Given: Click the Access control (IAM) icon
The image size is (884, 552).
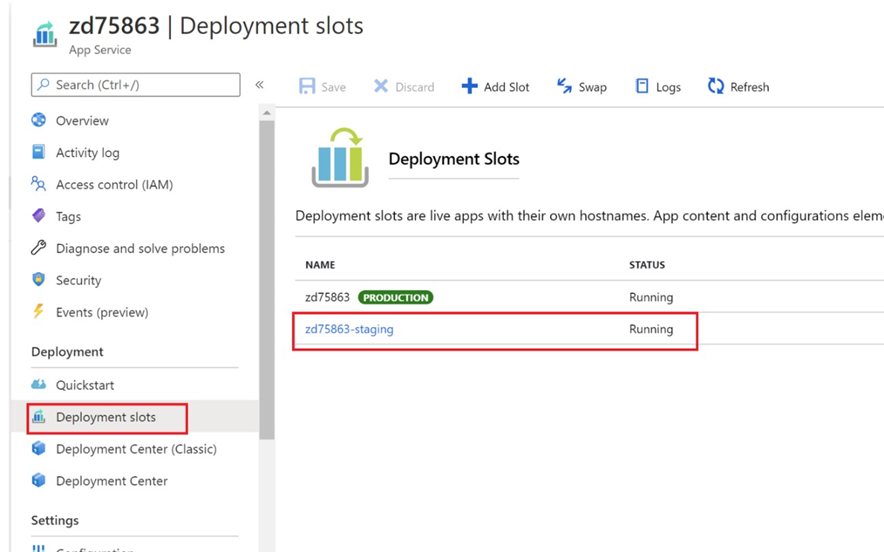Looking at the screenshot, I should 39,184.
